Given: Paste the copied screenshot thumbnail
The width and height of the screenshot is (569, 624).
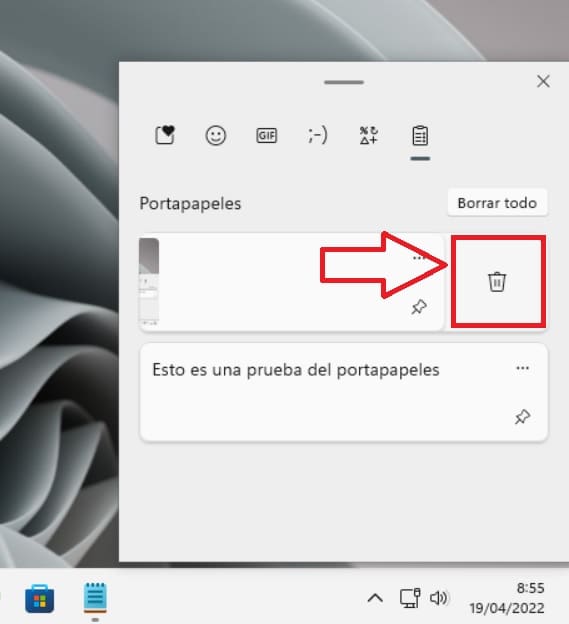Looking at the screenshot, I should click(149, 281).
